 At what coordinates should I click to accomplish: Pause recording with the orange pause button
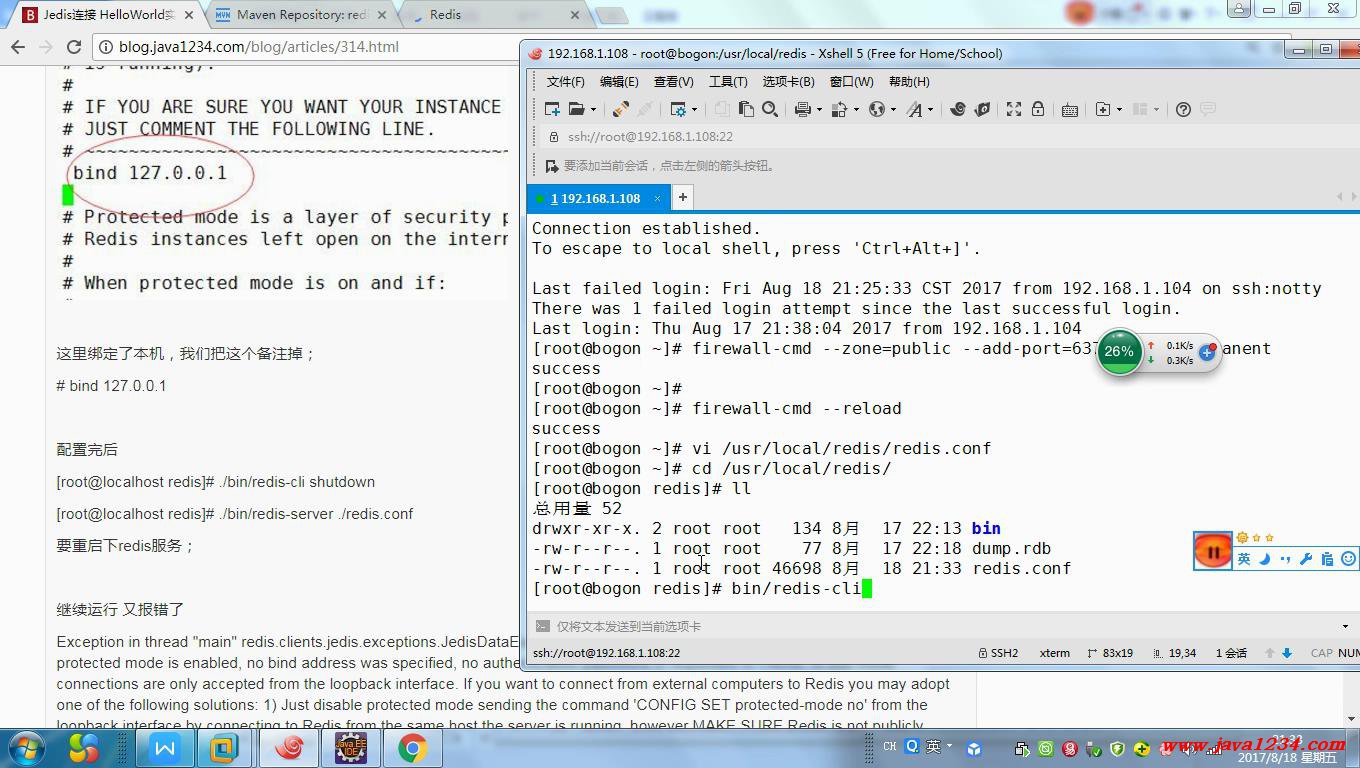[x=1213, y=551]
